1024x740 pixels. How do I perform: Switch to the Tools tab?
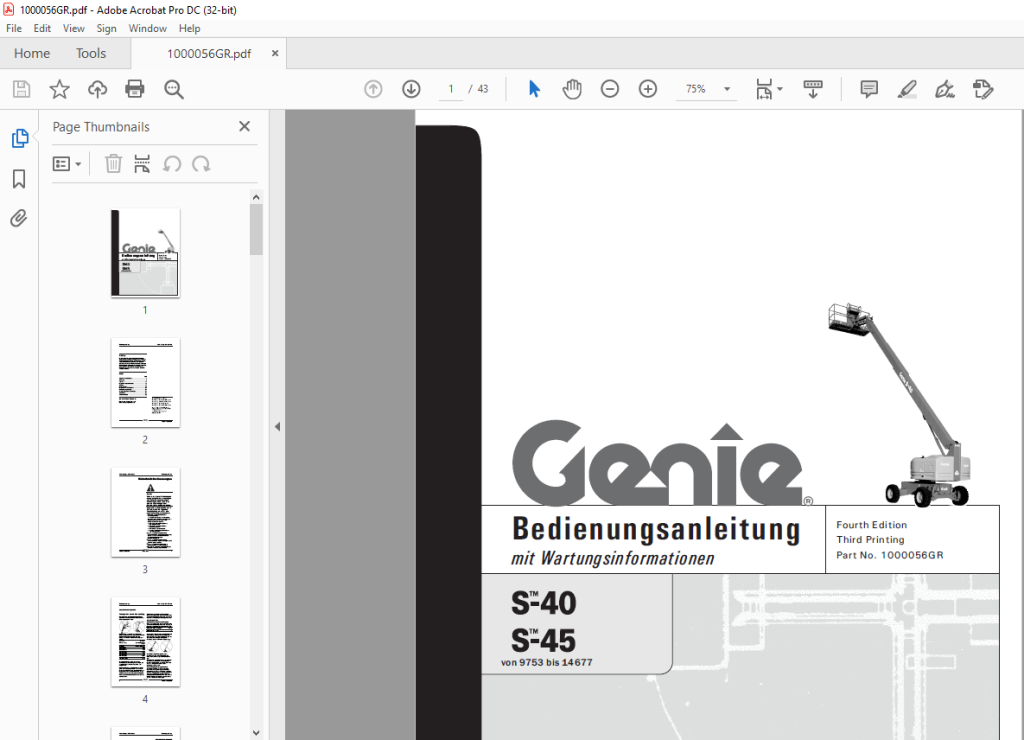[91, 54]
